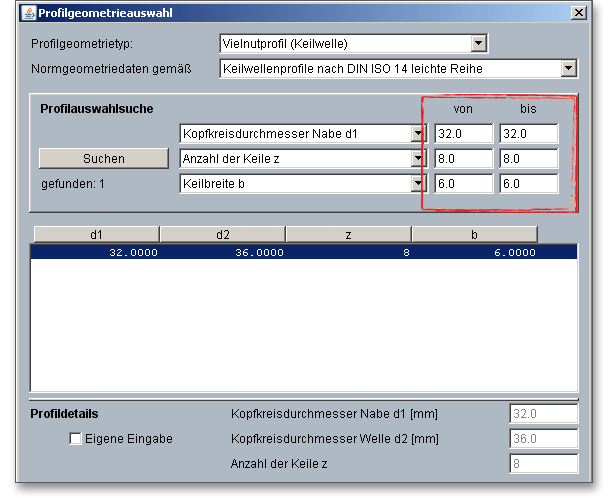Click the 'von' field for Kopfkreisdurchmesser d1
Screen dimensions: 608x498
click(463, 133)
